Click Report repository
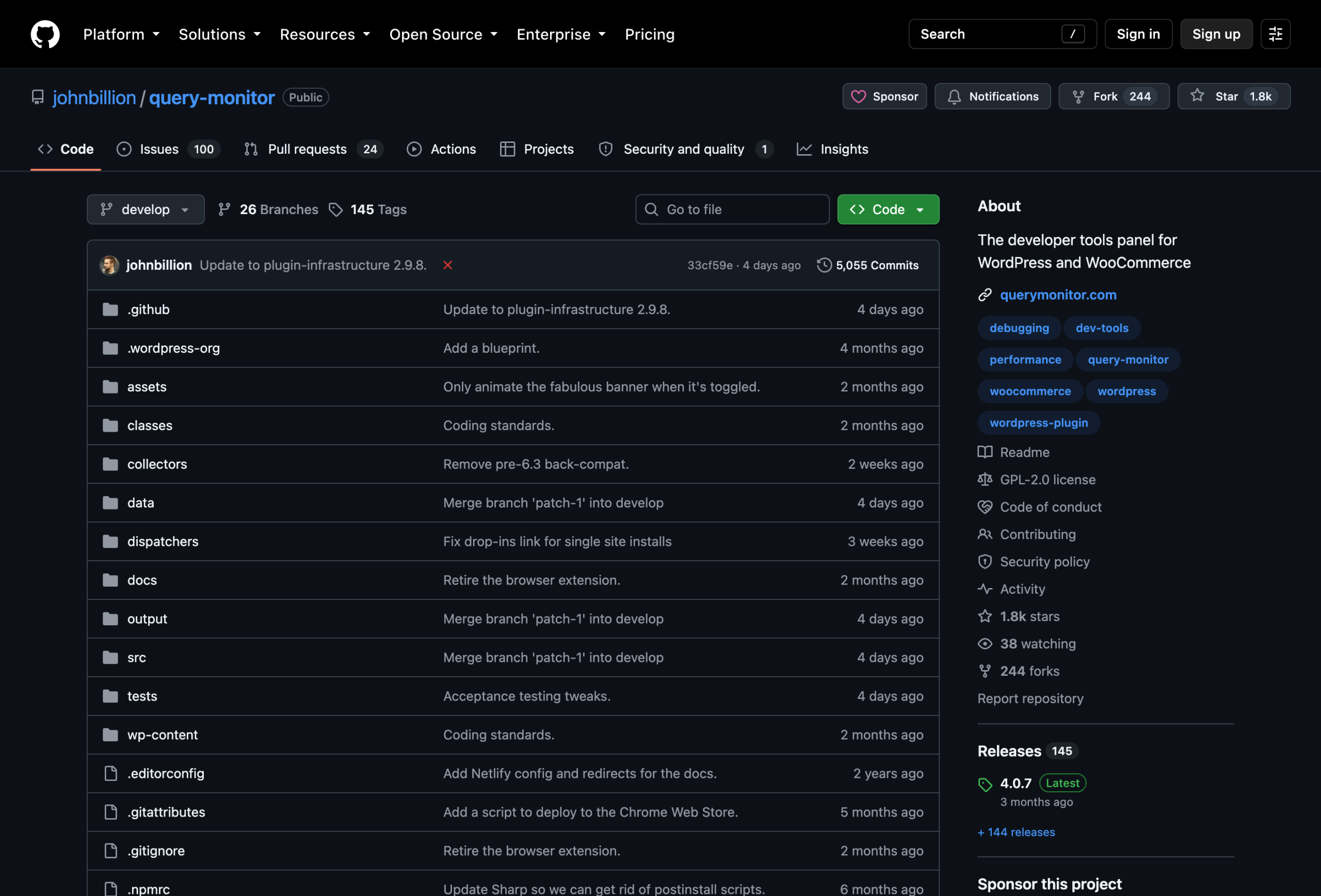 1030,698
